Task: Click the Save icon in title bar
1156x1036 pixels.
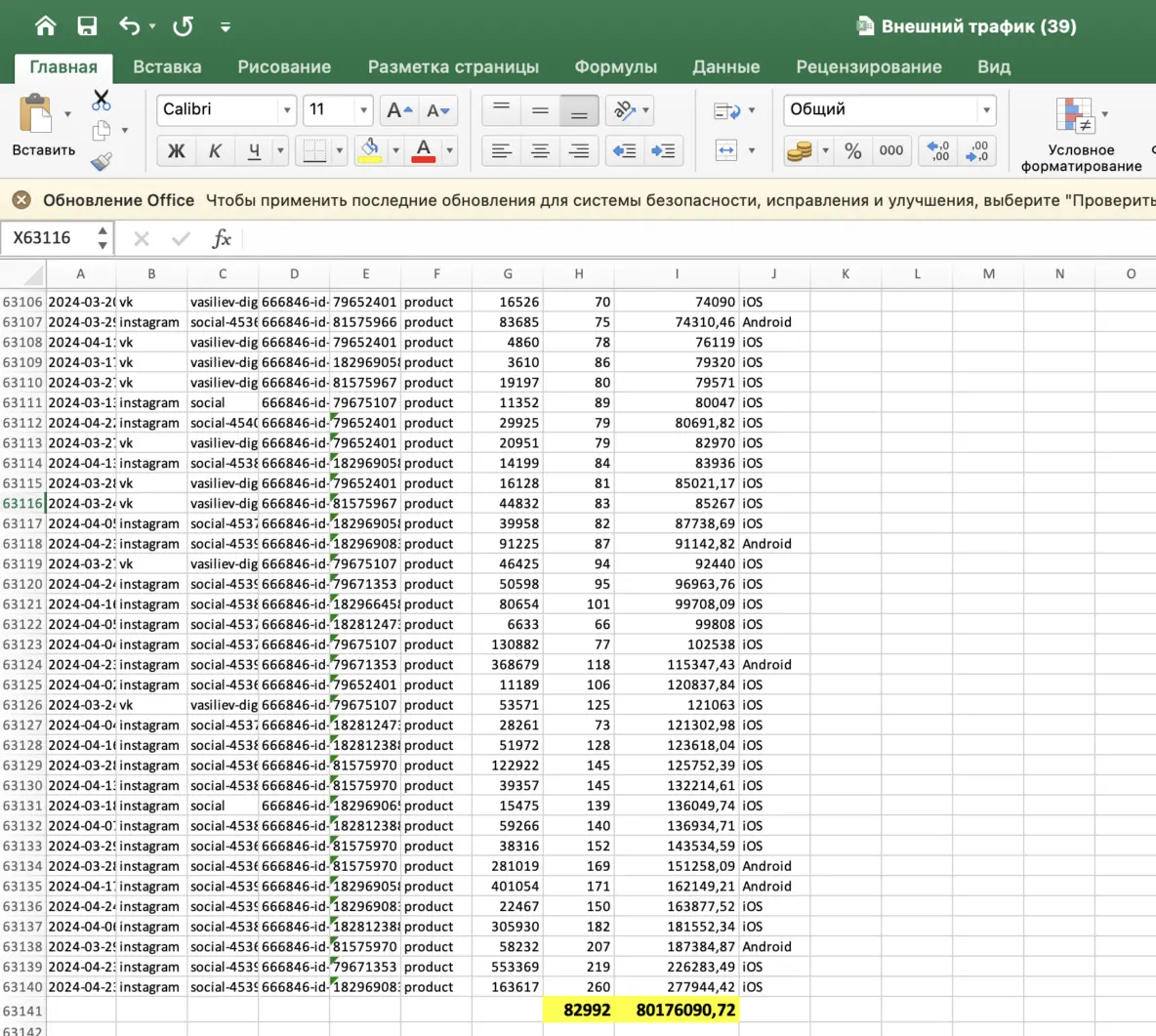Action: point(87,26)
